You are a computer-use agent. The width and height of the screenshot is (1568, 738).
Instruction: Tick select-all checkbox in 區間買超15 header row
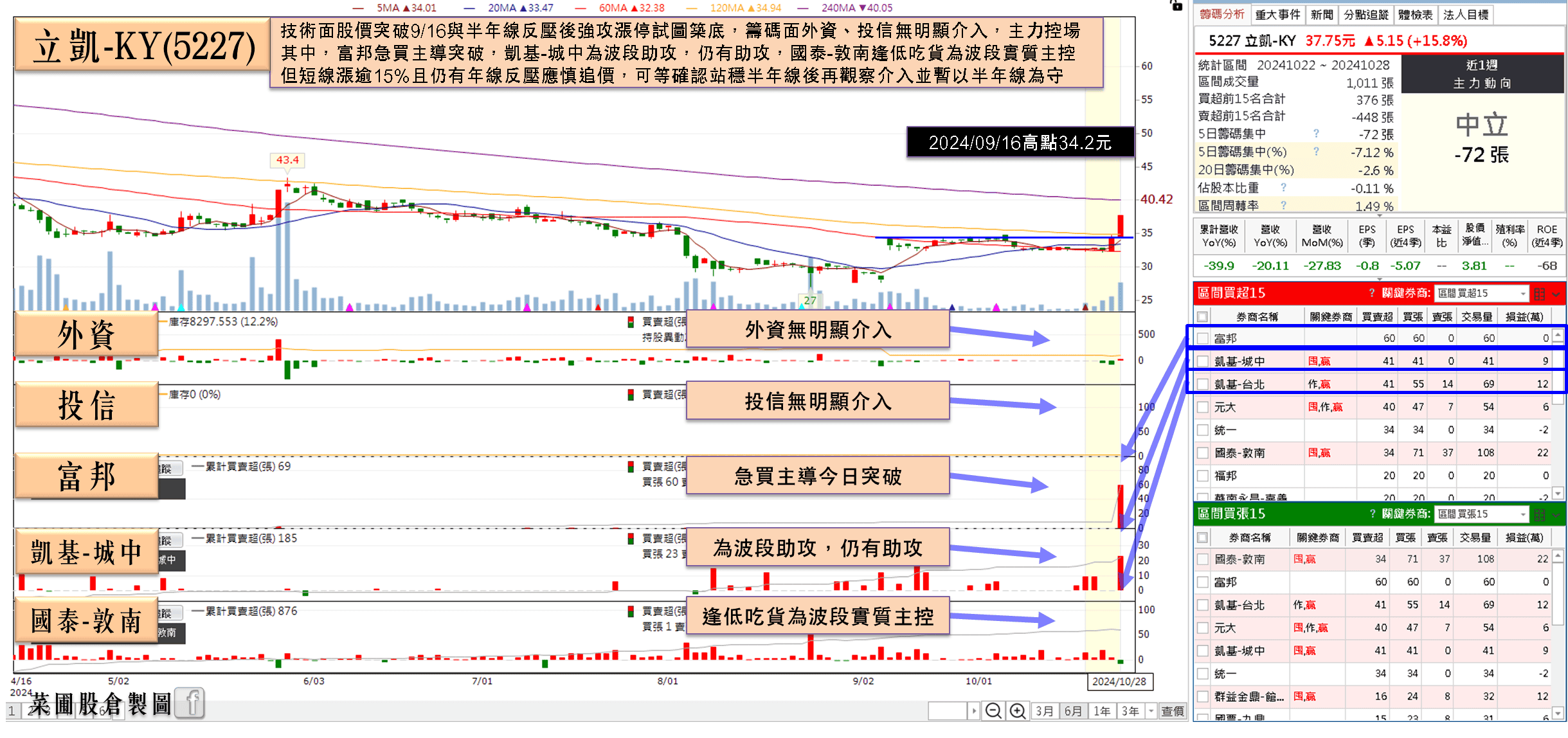point(1203,316)
